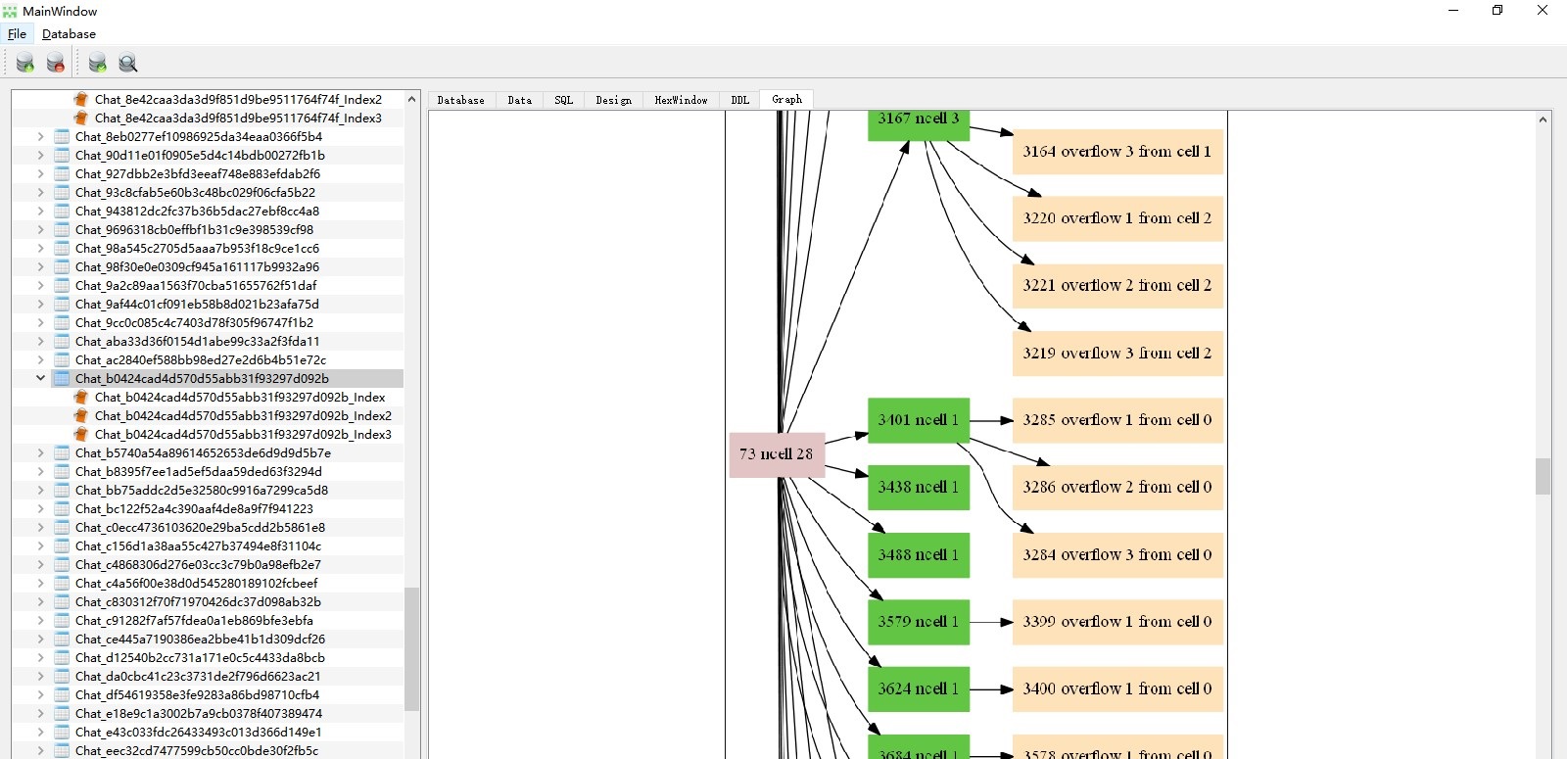
Task: Click '3286 overflow 2 from cell 0' node
Action: 1117,487
